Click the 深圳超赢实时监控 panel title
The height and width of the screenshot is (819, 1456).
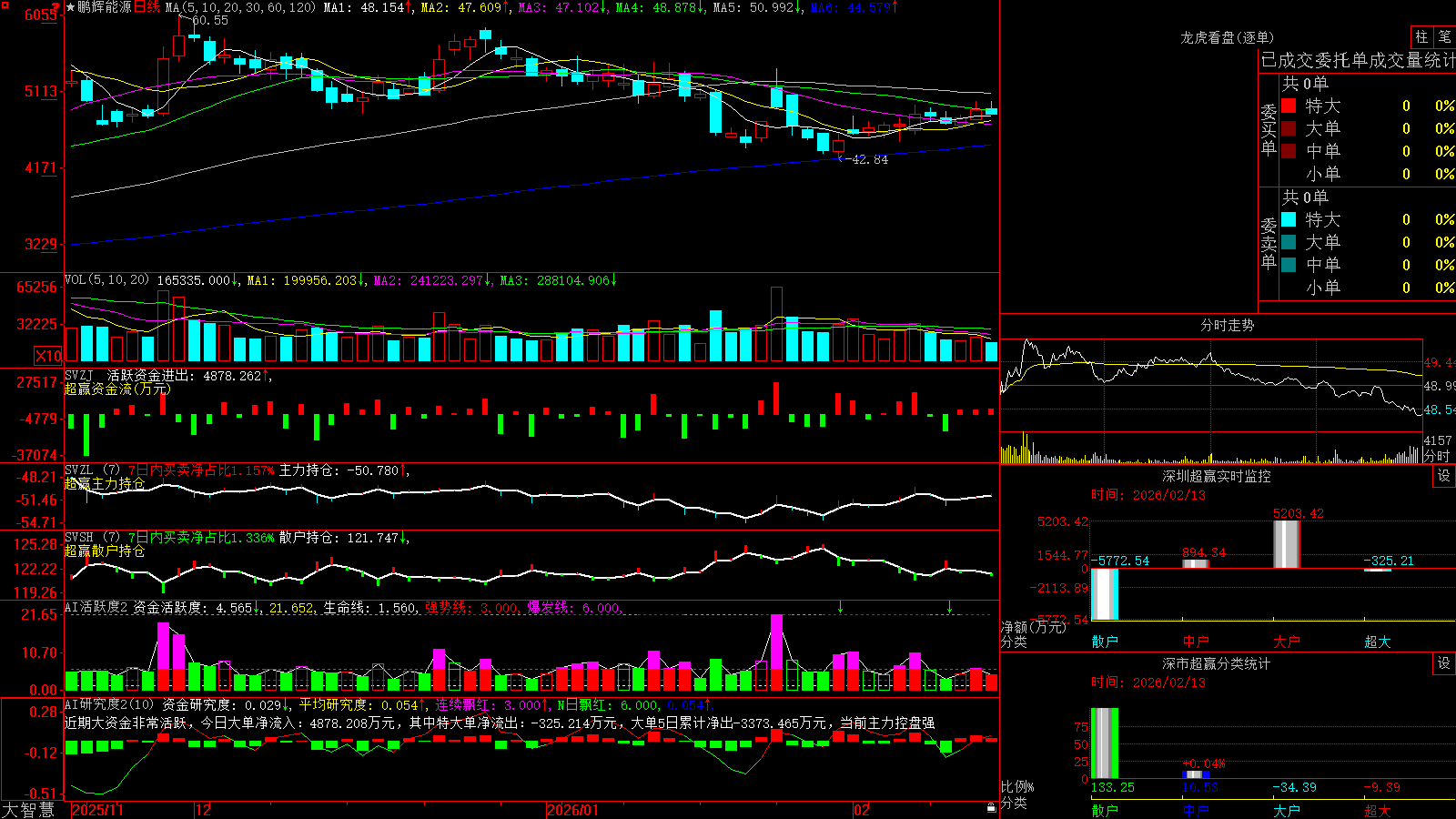tap(1216, 476)
